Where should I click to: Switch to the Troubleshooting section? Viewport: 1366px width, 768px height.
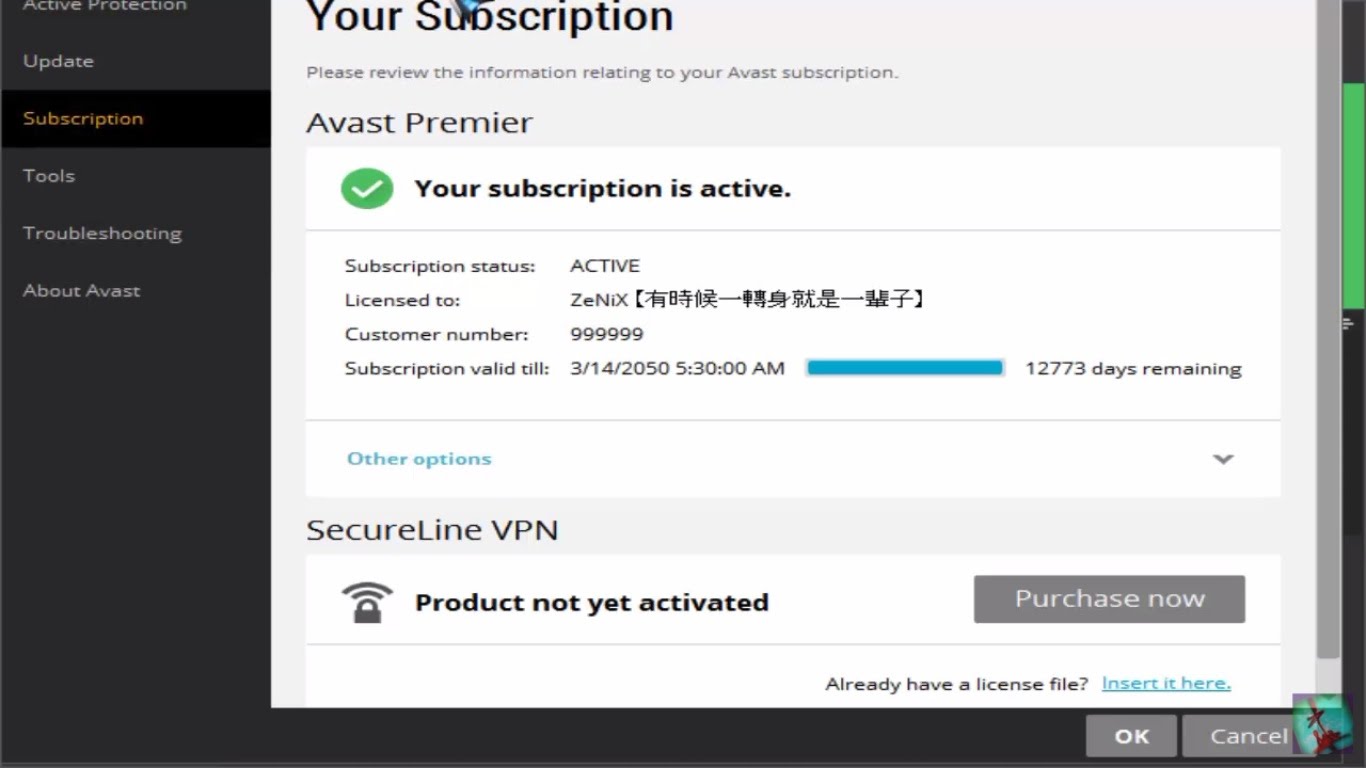(x=102, y=233)
